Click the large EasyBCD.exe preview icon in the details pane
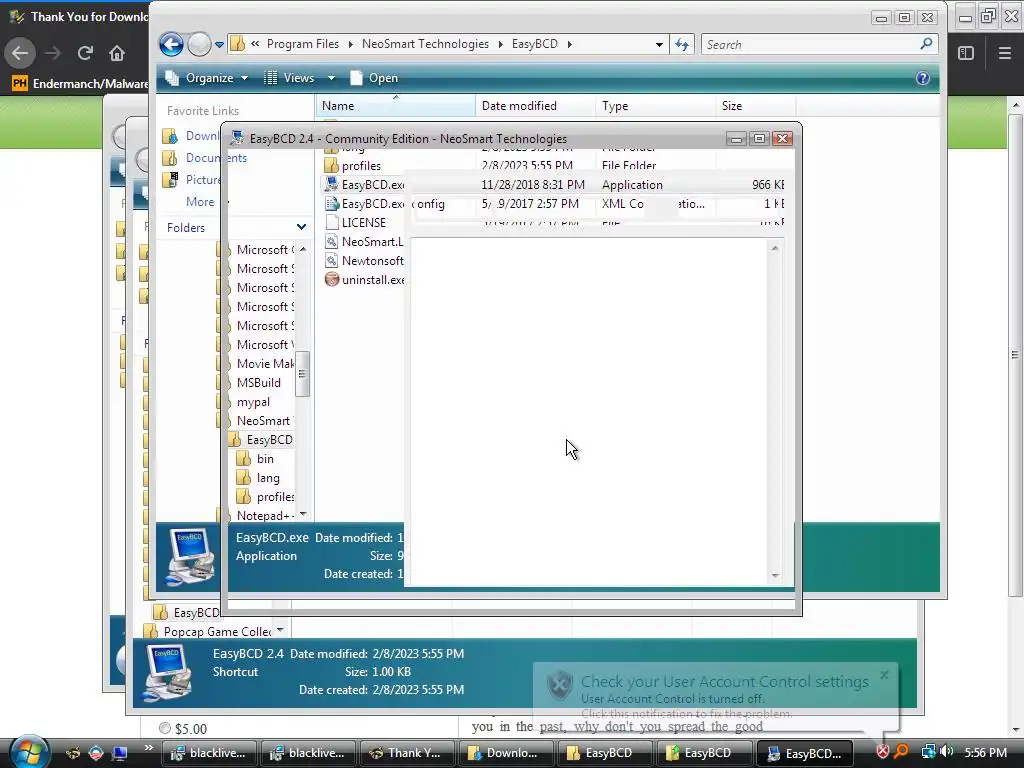The image size is (1024, 768). coord(191,556)
